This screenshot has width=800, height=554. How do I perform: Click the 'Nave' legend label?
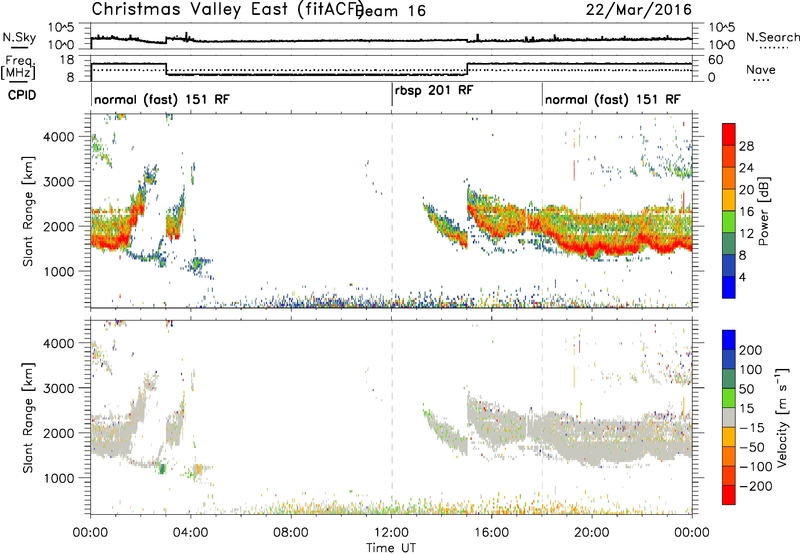761,70
